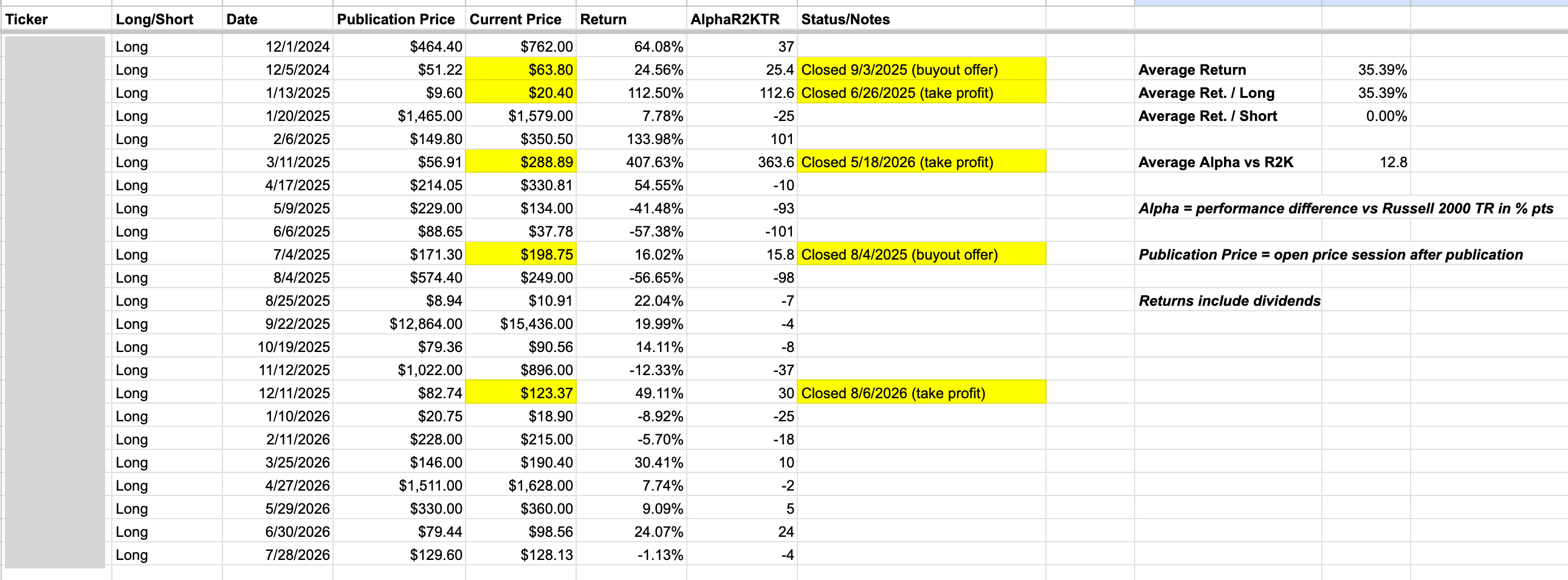Image resolution: width=1568 pixels, height=580 pixels.
Task: Select the Ticker column header cell
Action: [x=57, y=19]
